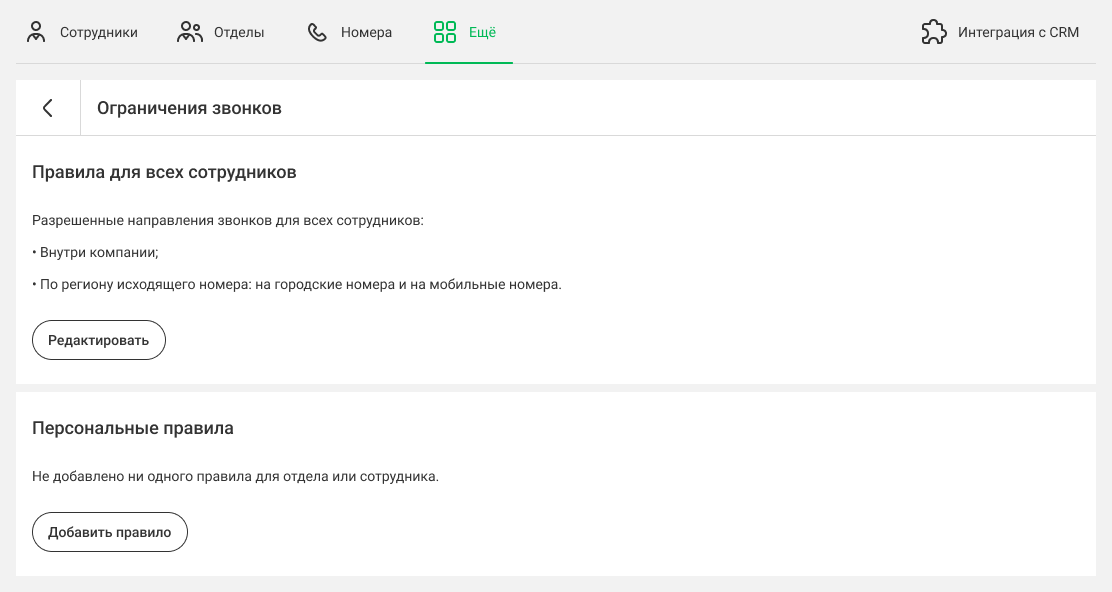Open the Сотрудники tab label
Screen dimensions: 1112x592
(99, 33)
